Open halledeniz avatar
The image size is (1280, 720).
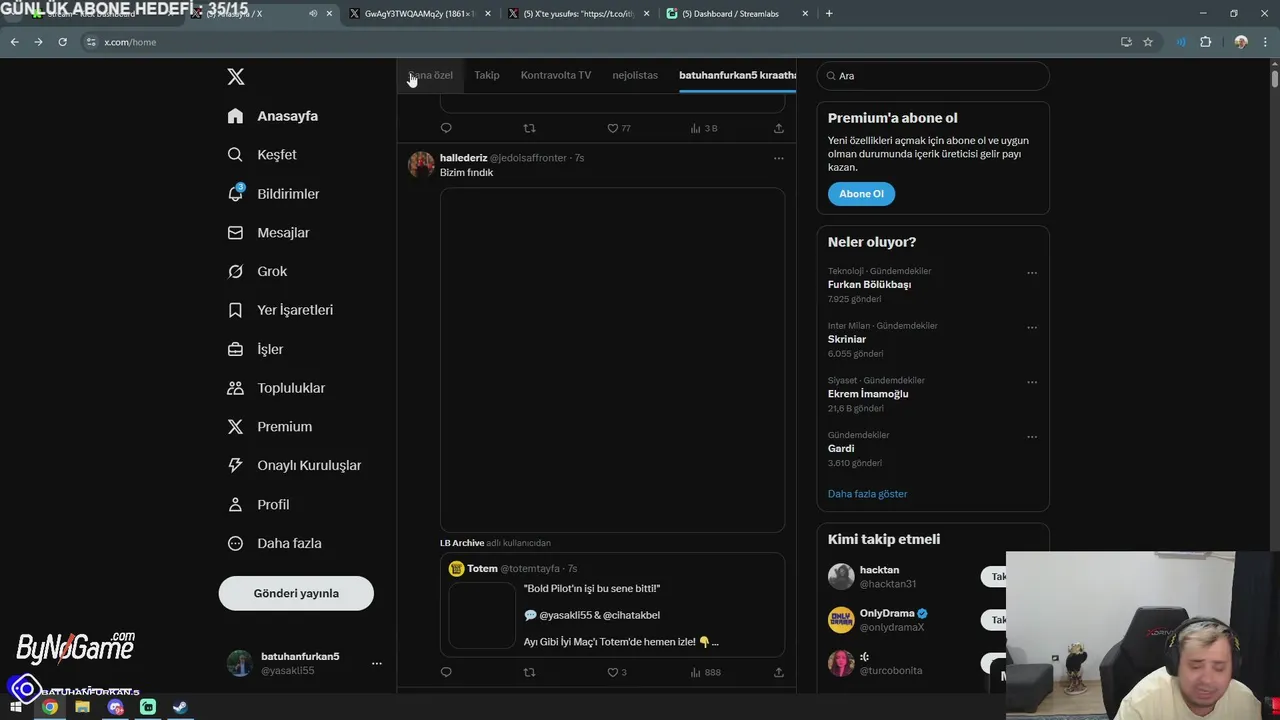click(422, 164)
